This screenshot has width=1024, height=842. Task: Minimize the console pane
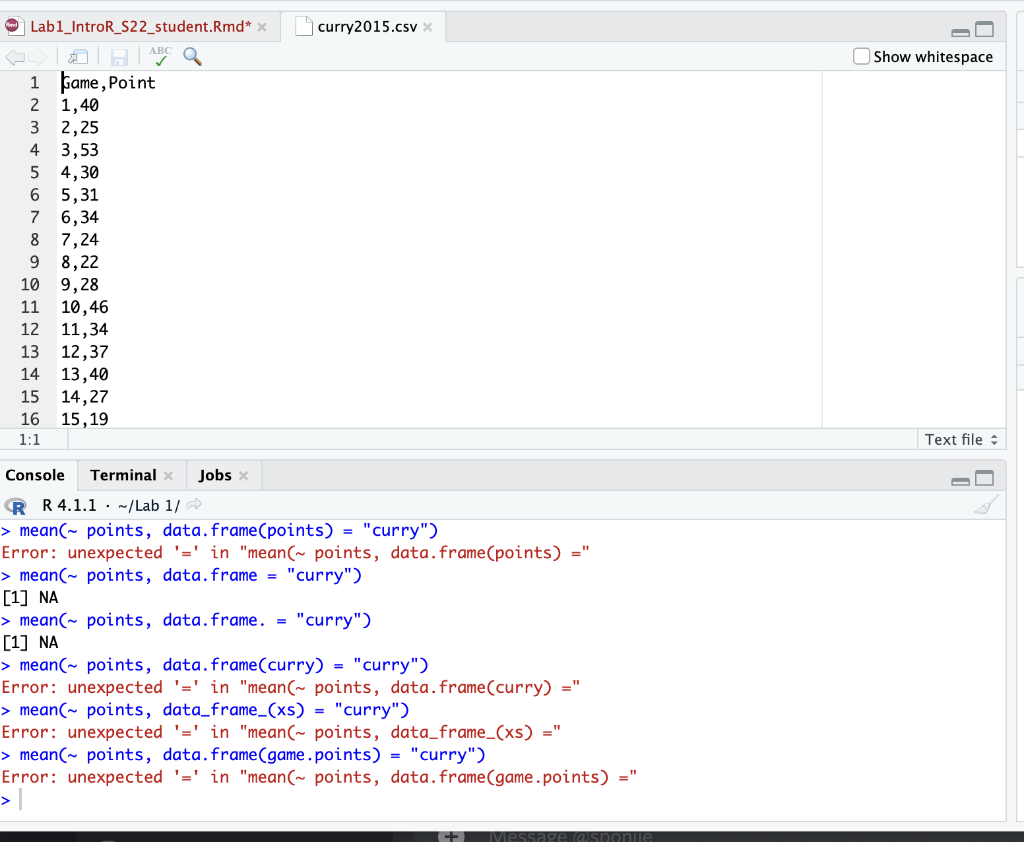click(x=961, y=479)
